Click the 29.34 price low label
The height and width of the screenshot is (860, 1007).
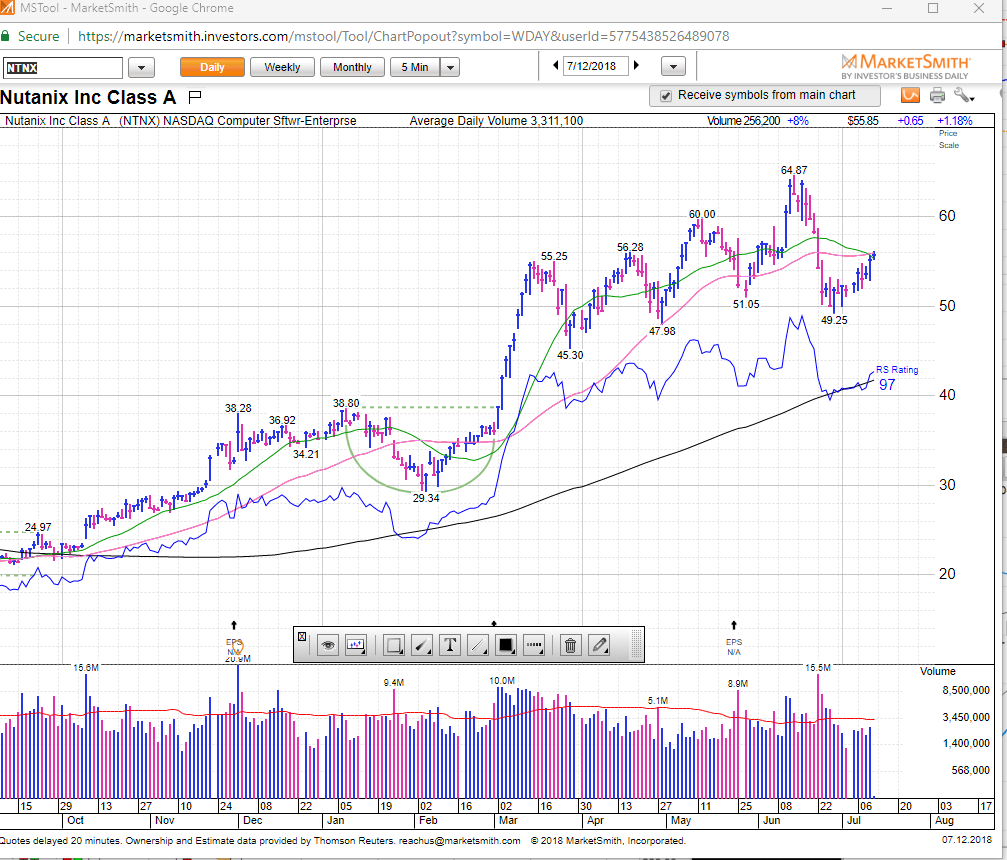tap(426, 498)
